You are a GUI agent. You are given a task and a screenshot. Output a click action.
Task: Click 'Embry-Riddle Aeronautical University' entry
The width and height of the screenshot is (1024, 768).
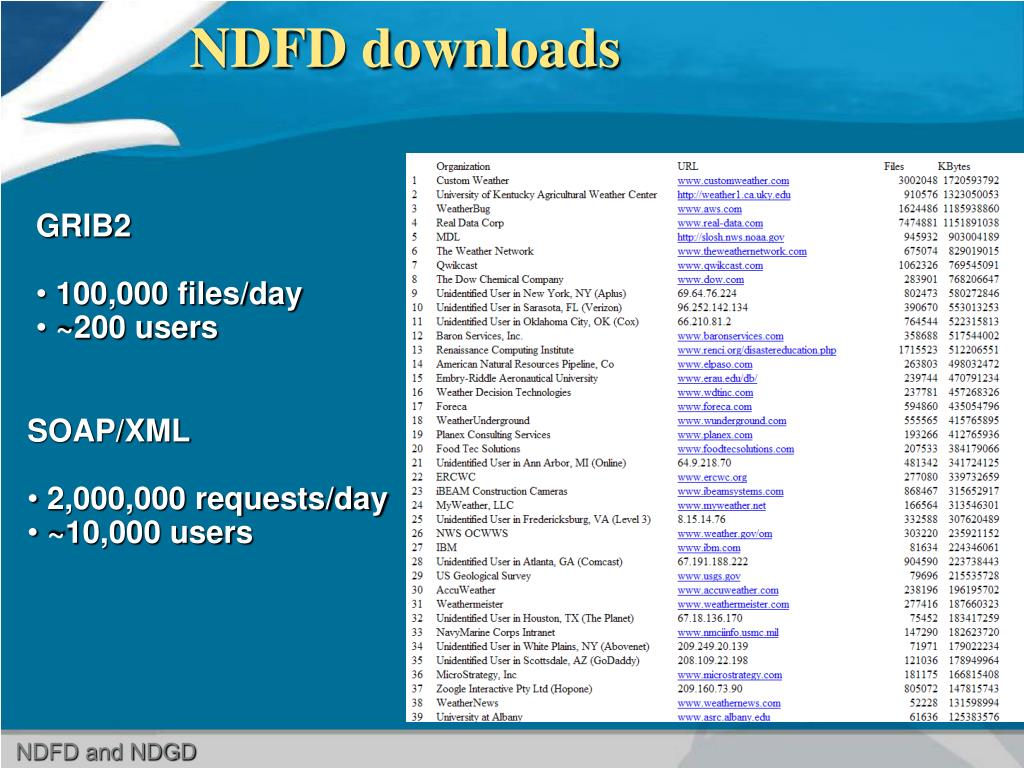tap(517, 378)
